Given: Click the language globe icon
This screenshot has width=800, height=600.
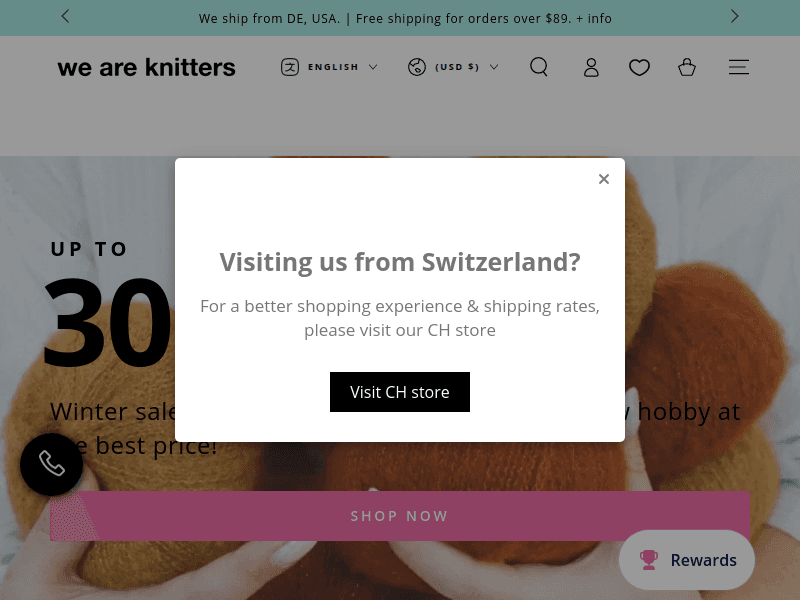Looking at the screenshot, I should (x=288, y=67).
